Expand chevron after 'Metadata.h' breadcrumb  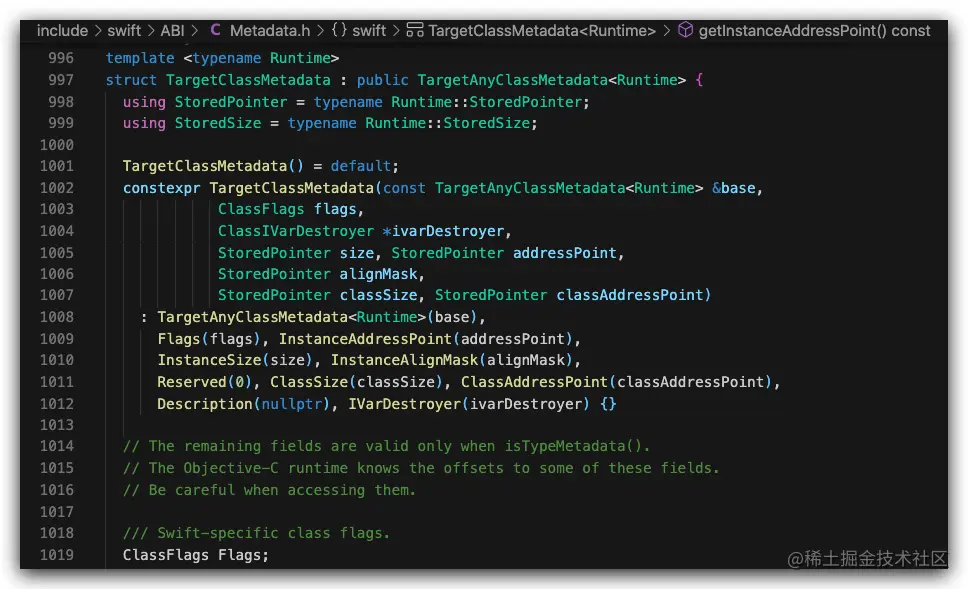(x=320, y=30)
